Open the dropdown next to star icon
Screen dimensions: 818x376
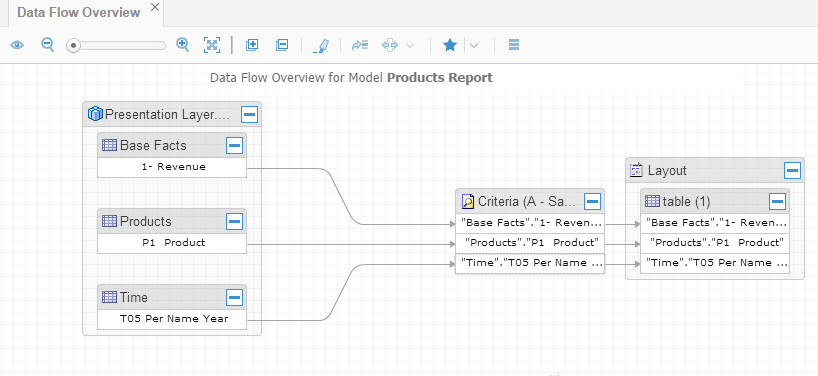(x=474, y=45)
